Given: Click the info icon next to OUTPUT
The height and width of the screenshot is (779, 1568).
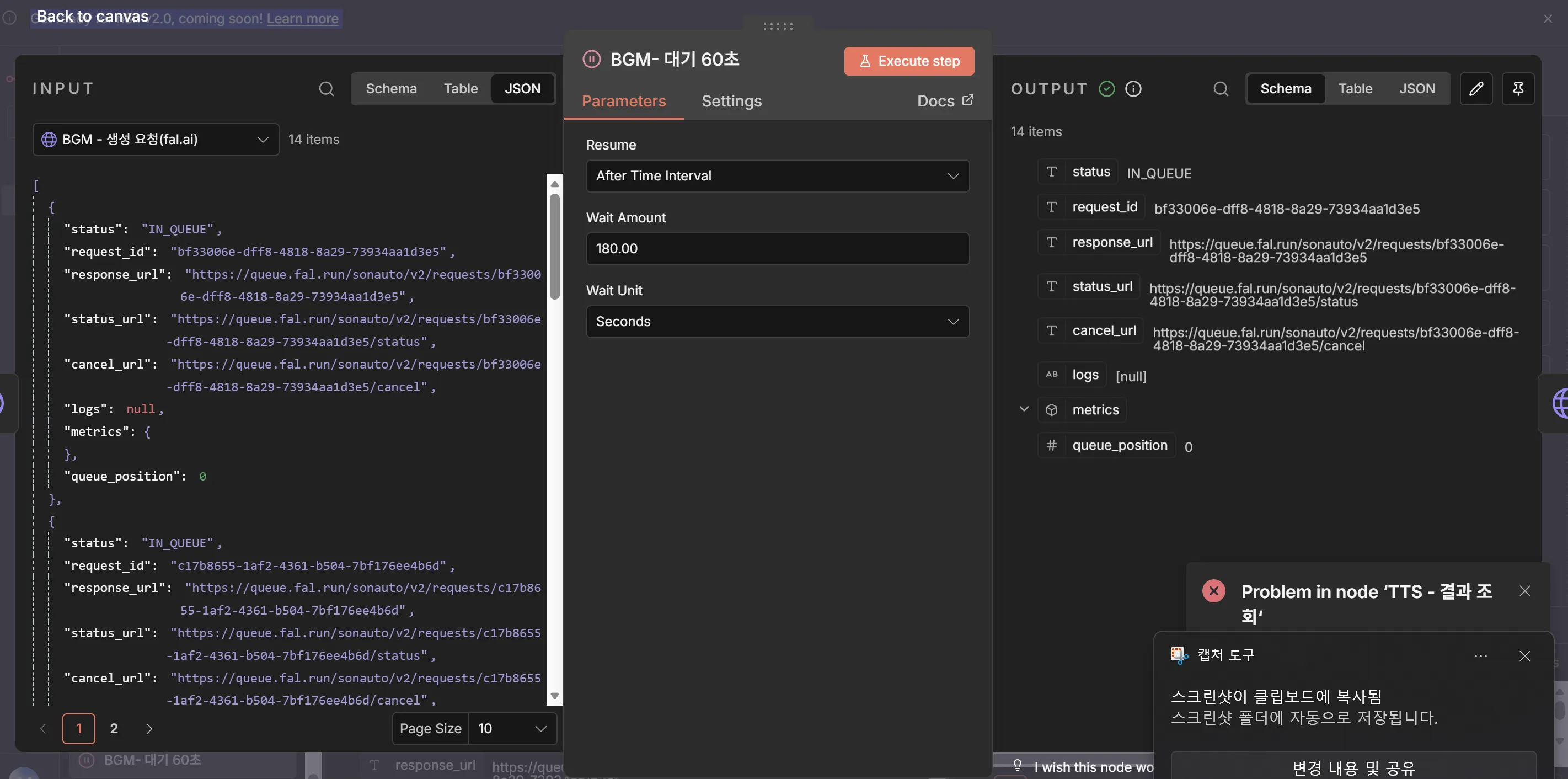Looking at the screenshot, I should (1133, 89).
